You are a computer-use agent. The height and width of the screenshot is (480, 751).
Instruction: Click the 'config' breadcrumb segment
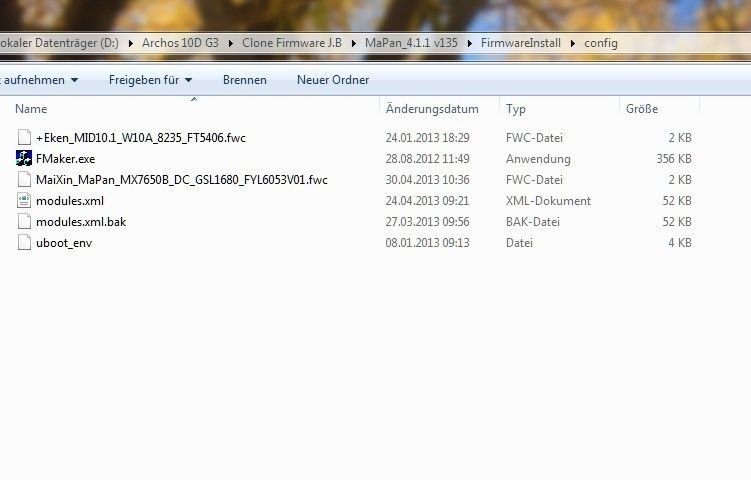(x=601, y=43)
